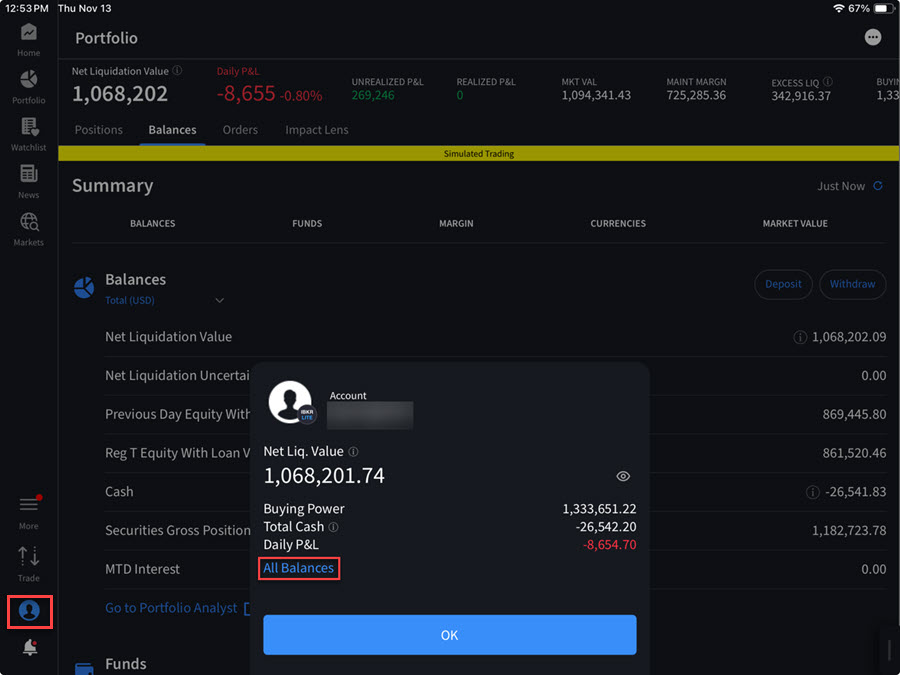Open the All Balances link

click(x=298, y=568)
